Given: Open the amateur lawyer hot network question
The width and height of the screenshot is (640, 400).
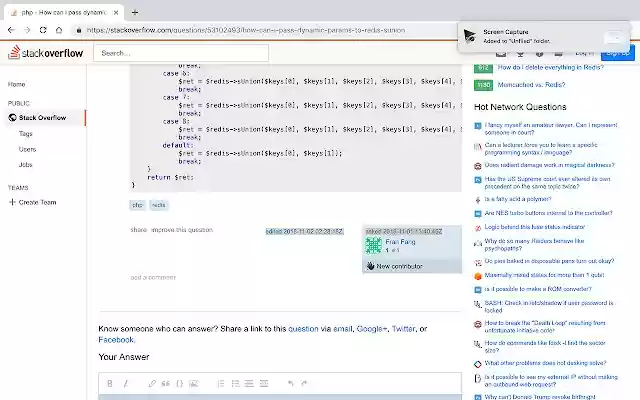Looking at the screenshot, I should pos(551,129).
